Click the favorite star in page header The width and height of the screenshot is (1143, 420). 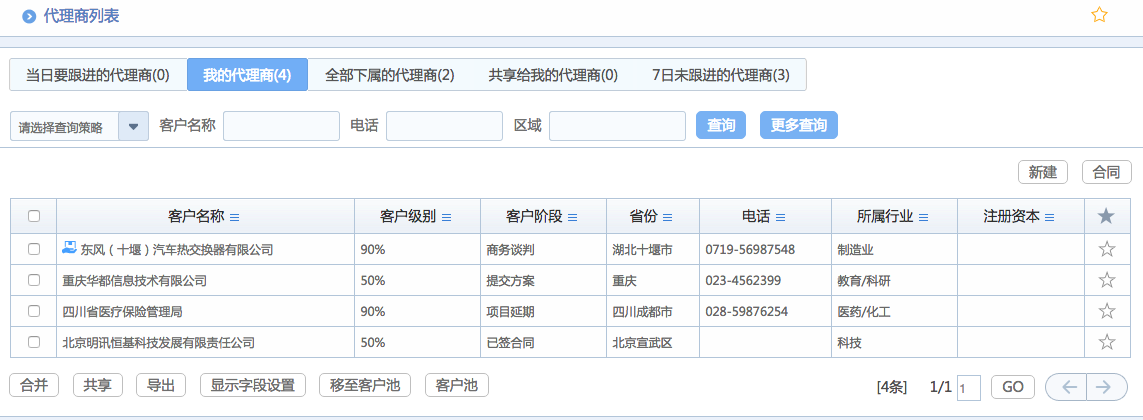point(1099,15)
